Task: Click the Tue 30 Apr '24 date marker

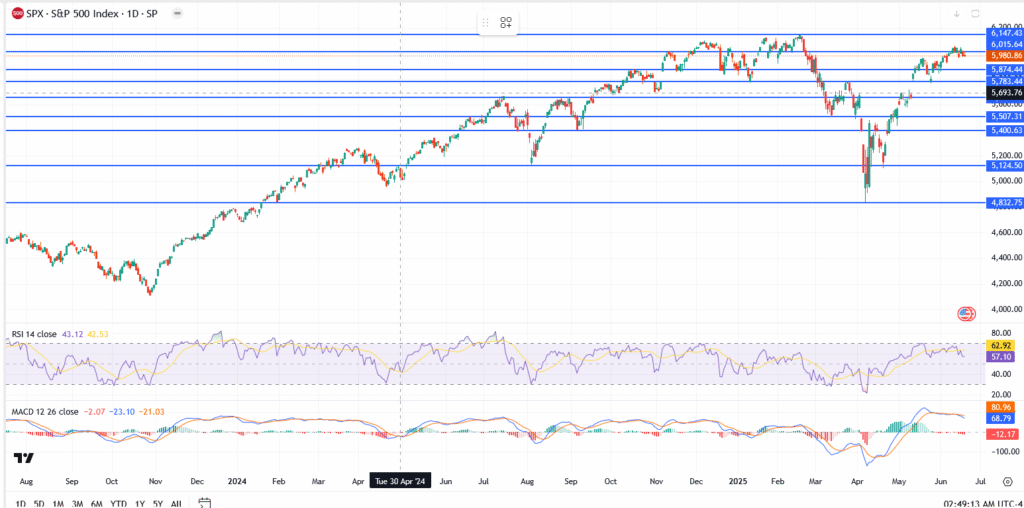Action: tap(401, 479)
